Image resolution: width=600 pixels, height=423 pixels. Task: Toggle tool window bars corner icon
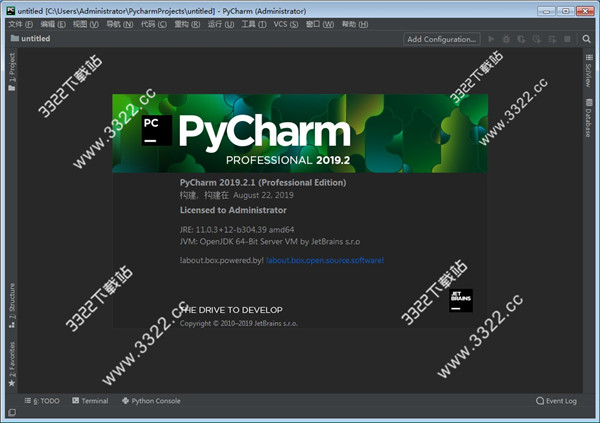point(12,413)
